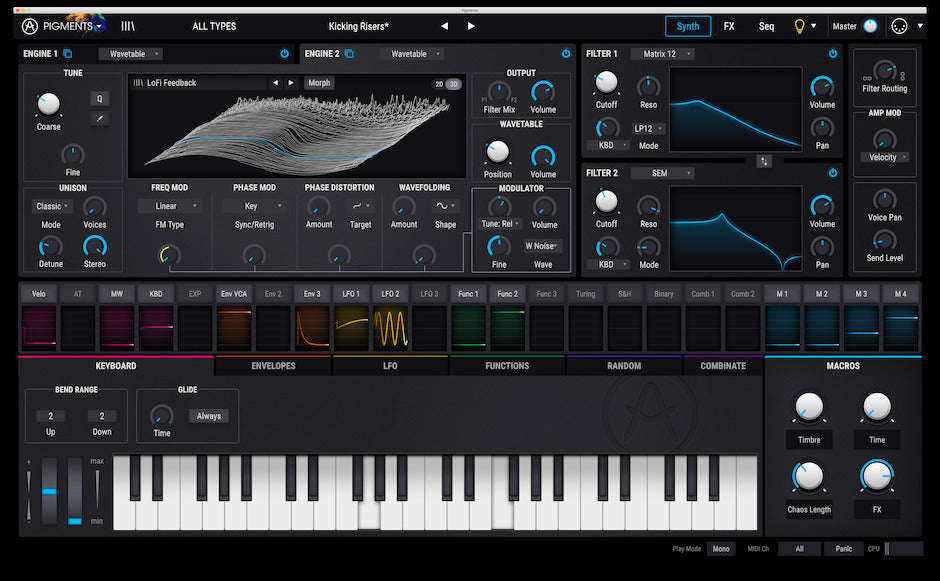Expand the Velocity dropdown under Amp Mod
940x581 pixels.
point(884,158)
